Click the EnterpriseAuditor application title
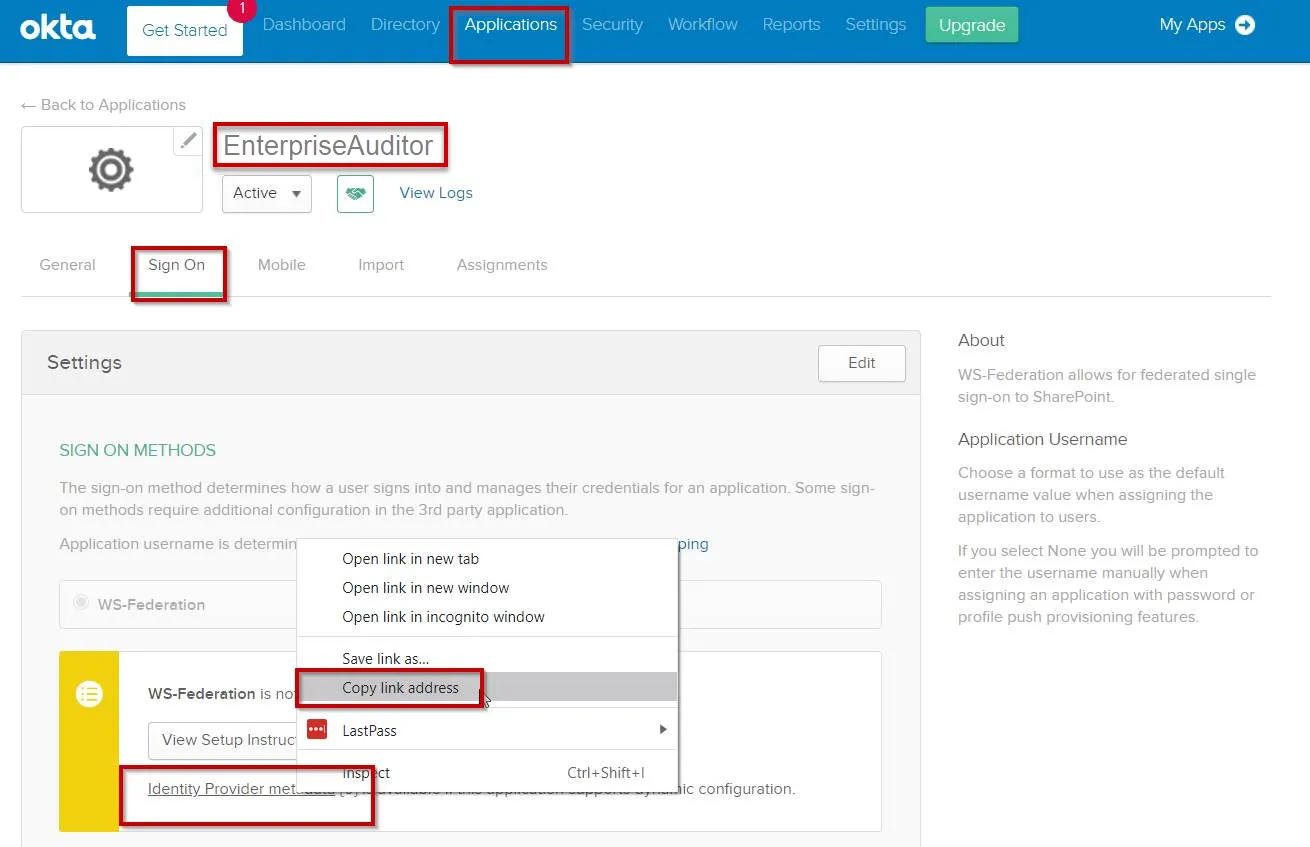 pyautogui.click(x=328, y=146)
